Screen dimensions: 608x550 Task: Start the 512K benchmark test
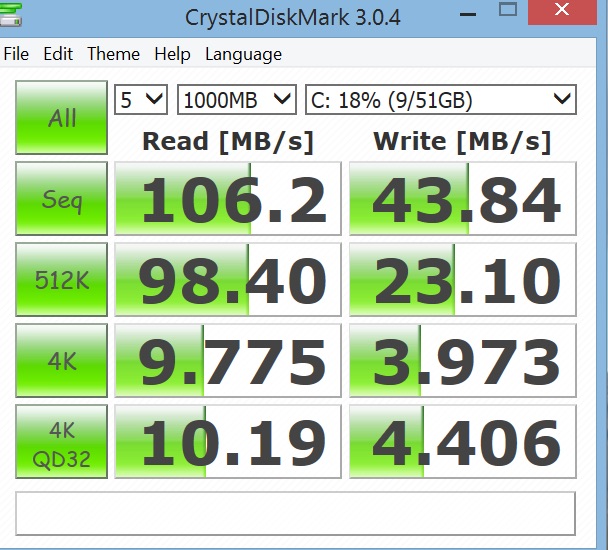pyautogui.click(x=61, y=280)
